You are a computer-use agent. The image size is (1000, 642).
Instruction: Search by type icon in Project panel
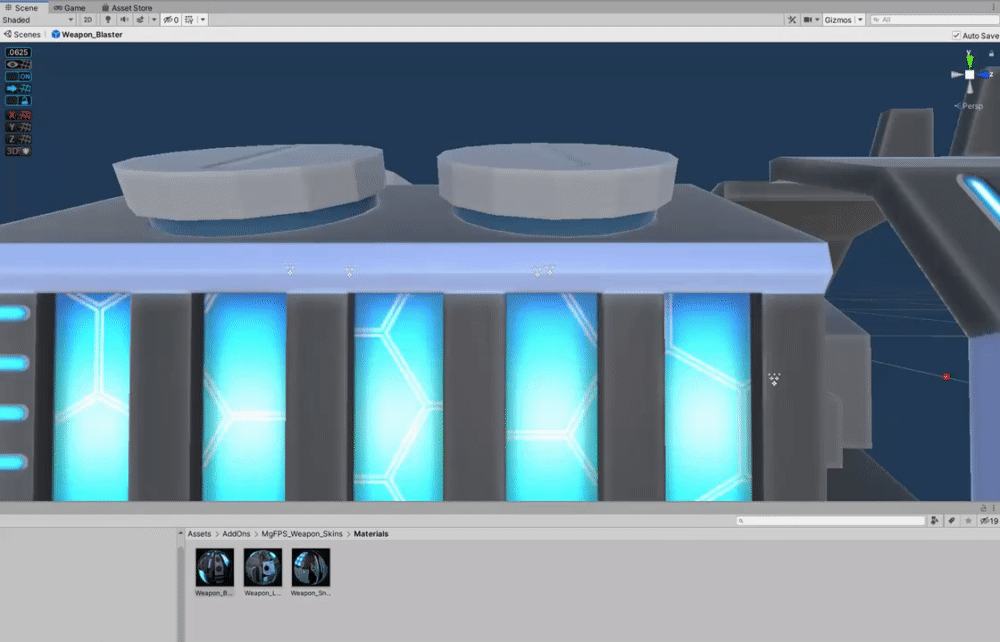tap(934, 521)
